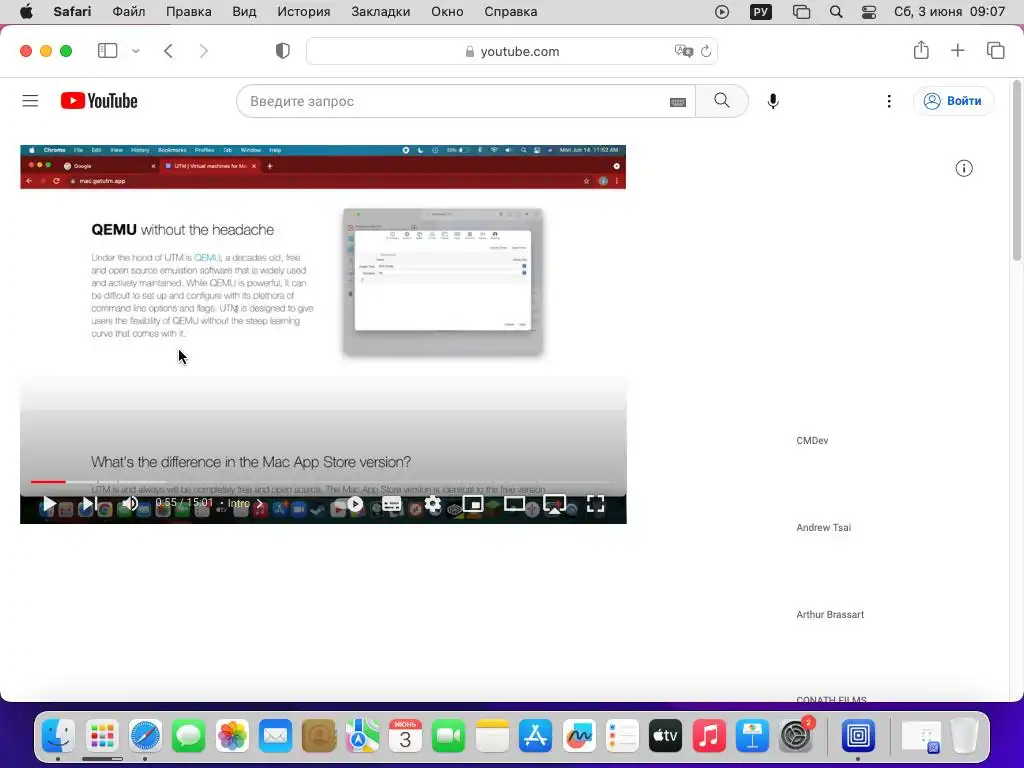The image size is (1024, 768).
Task: Enter fullscreen video mode
Action: [x=595, y=504]
